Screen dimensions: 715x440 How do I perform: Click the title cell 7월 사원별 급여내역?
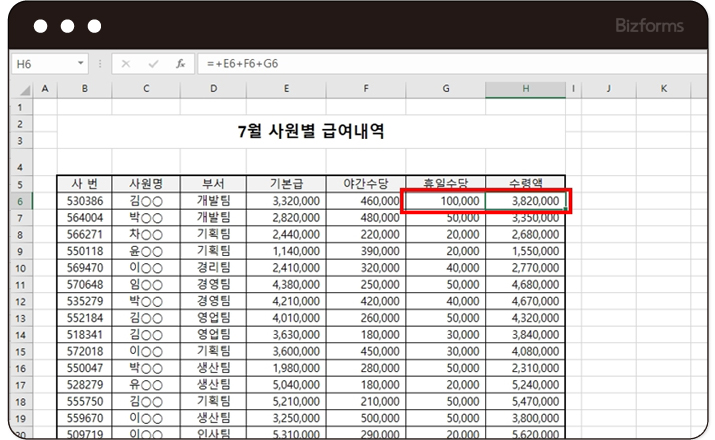(311, 132)
